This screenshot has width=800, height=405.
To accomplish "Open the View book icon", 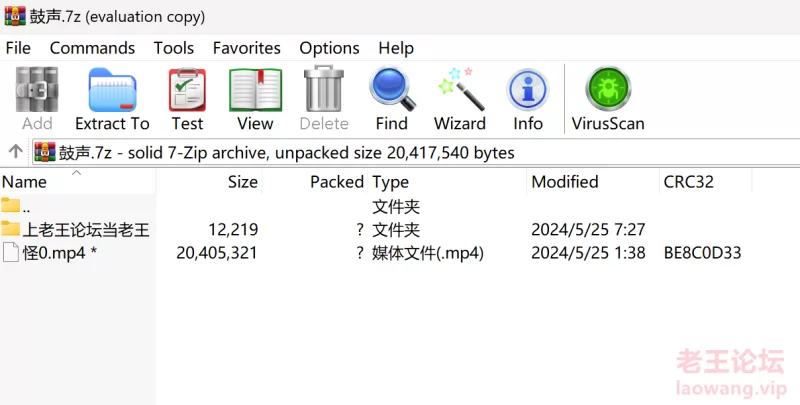I will click(255, 99).
